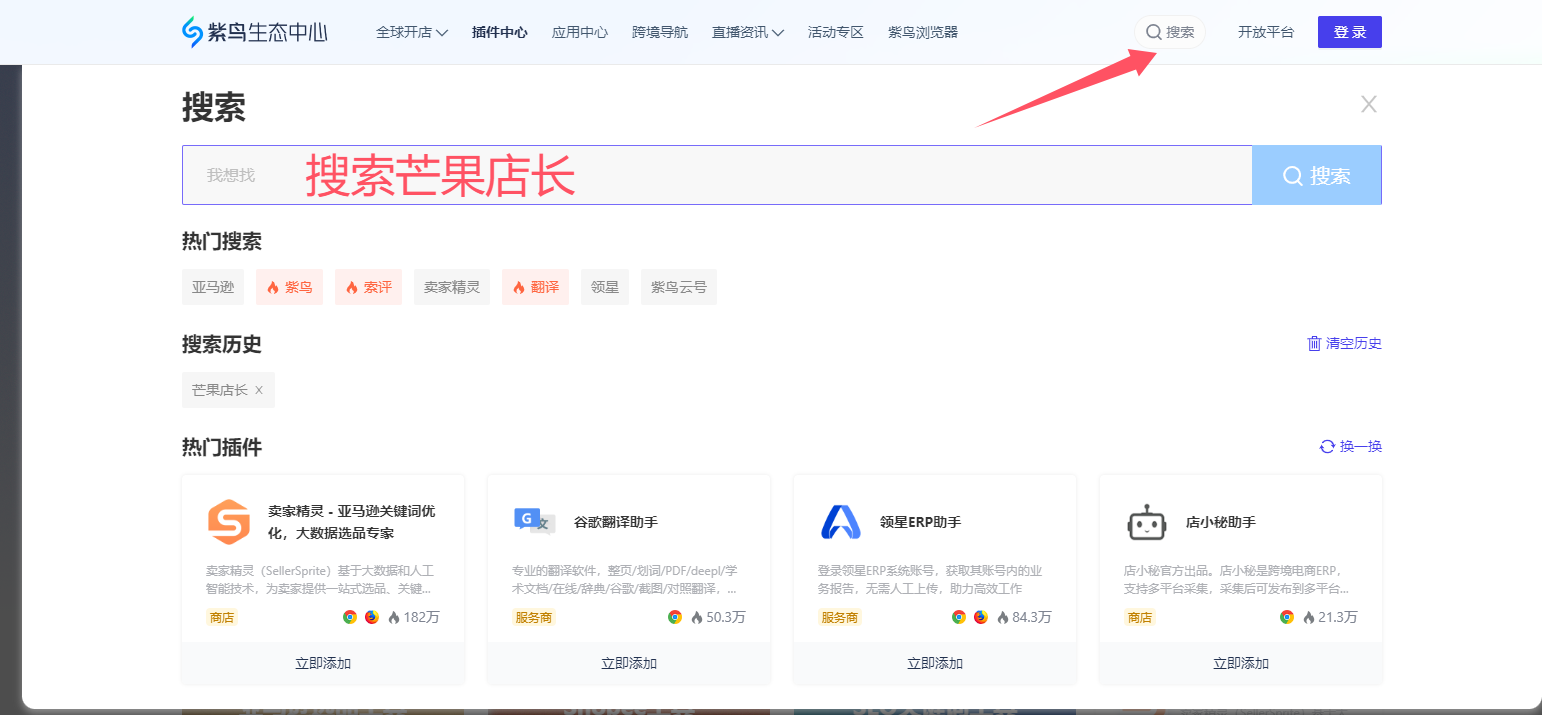This screenshot has height=715, width=1542.
Task: Go to 应用中心
Action: 580,32
